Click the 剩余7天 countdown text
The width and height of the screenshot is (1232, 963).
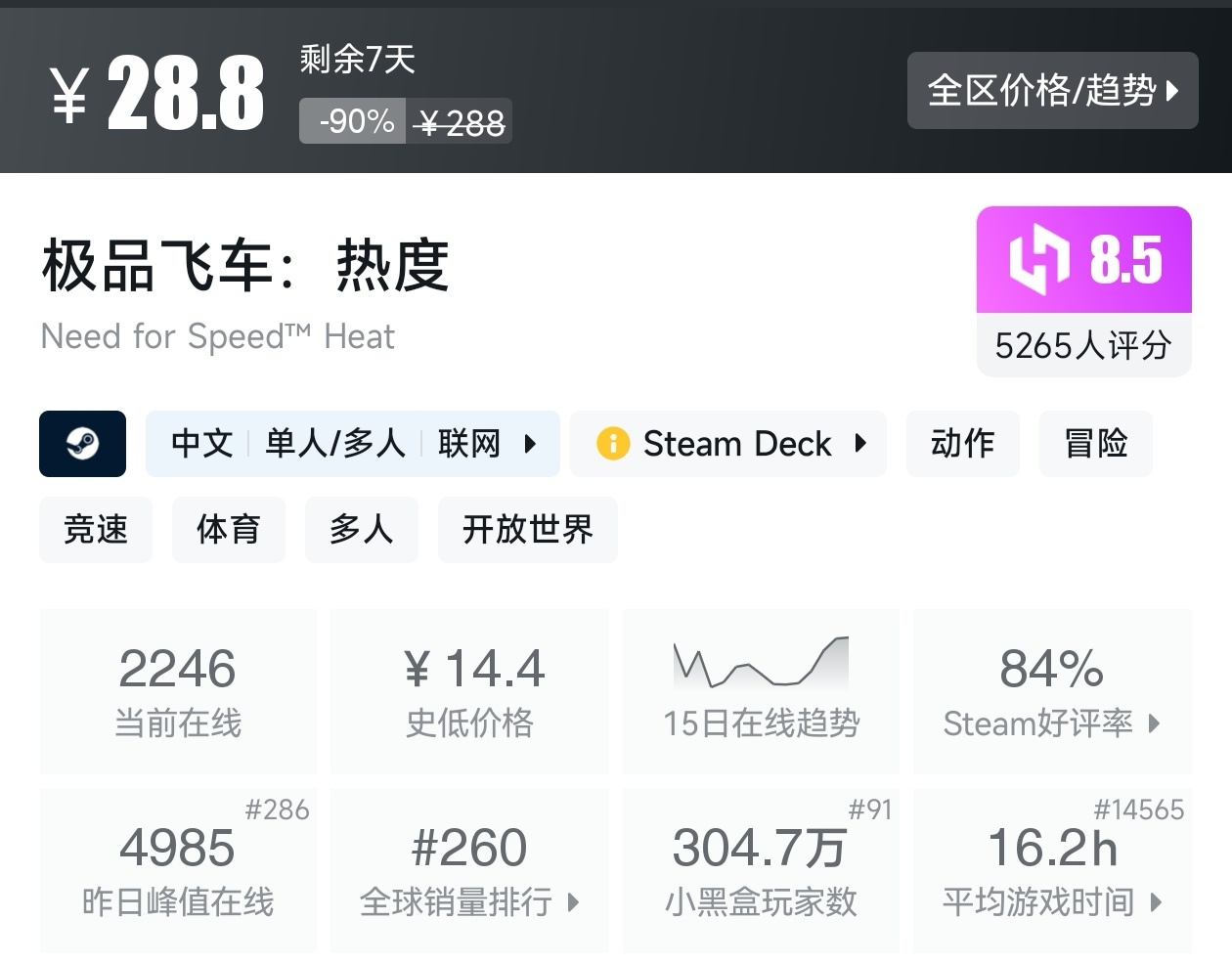click(358, 60)
